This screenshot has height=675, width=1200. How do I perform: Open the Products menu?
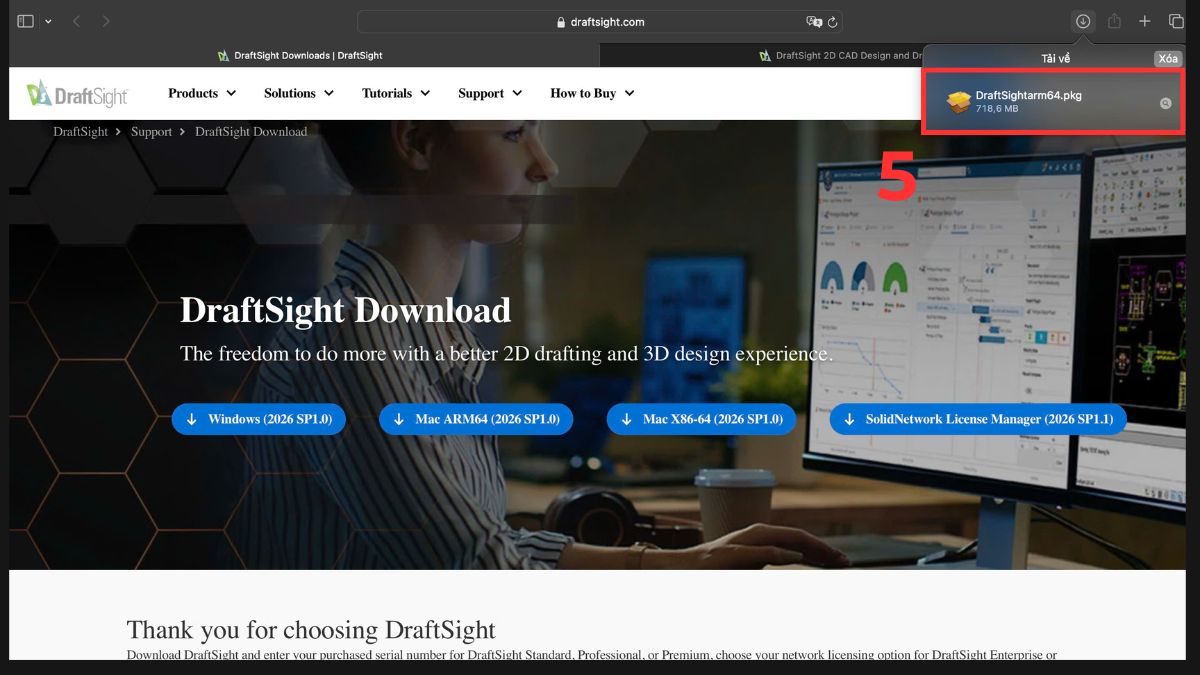pyautogui.click(x=193, y=93)
